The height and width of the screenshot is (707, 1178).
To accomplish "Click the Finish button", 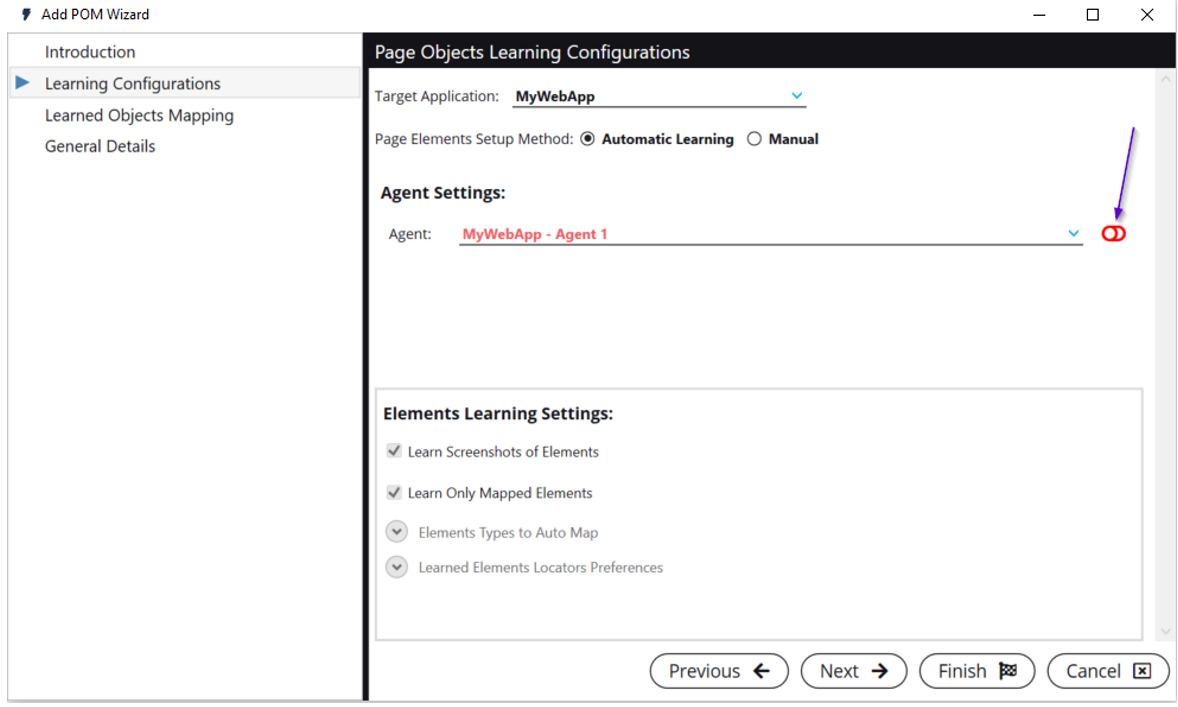I will [x=977, y=671].
